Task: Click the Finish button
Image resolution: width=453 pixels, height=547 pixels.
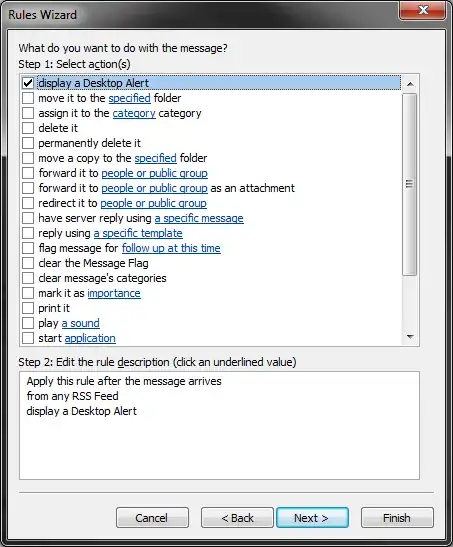Action: pos(398,518)
